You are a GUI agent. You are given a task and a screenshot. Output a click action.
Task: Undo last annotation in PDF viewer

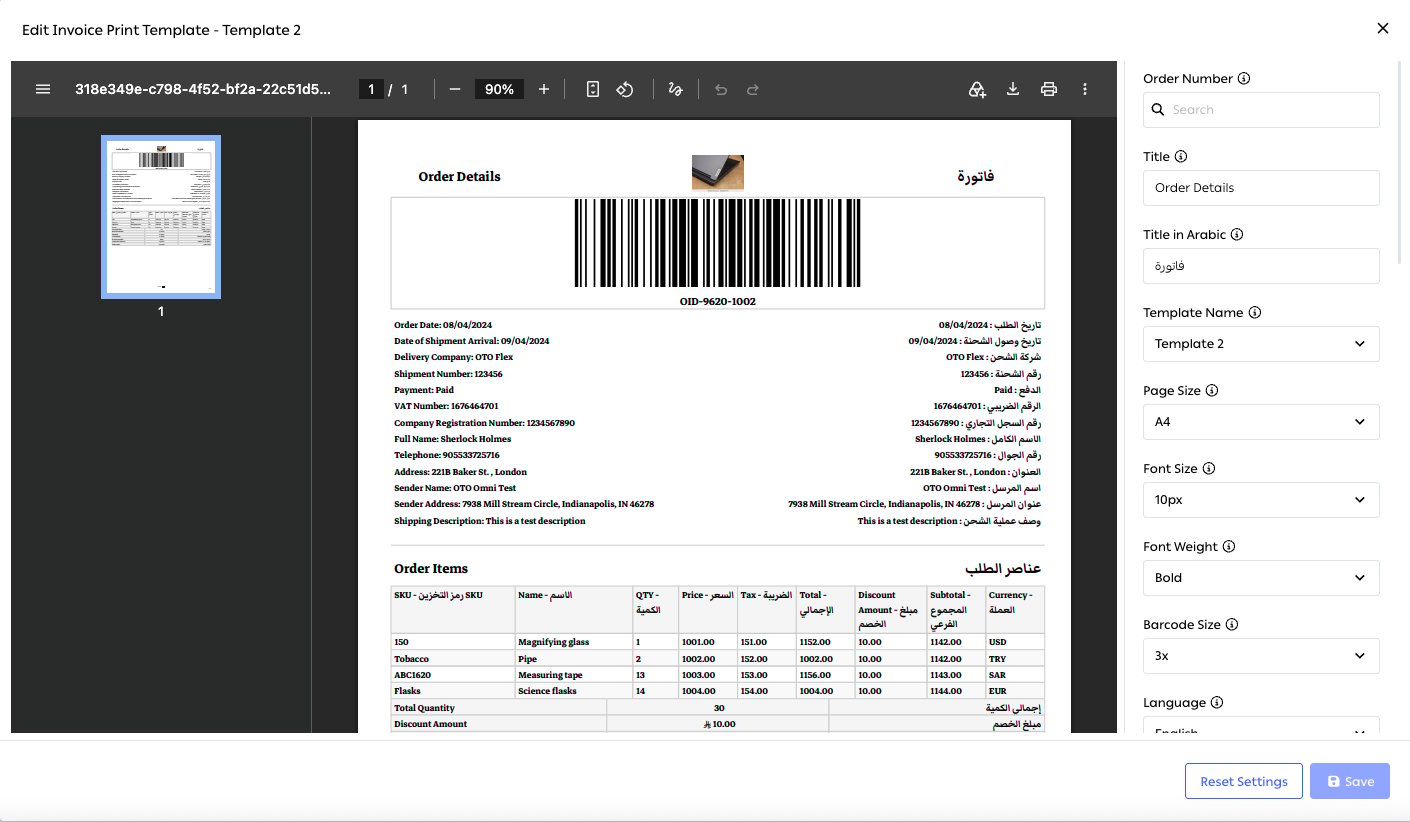coord(721,89)
